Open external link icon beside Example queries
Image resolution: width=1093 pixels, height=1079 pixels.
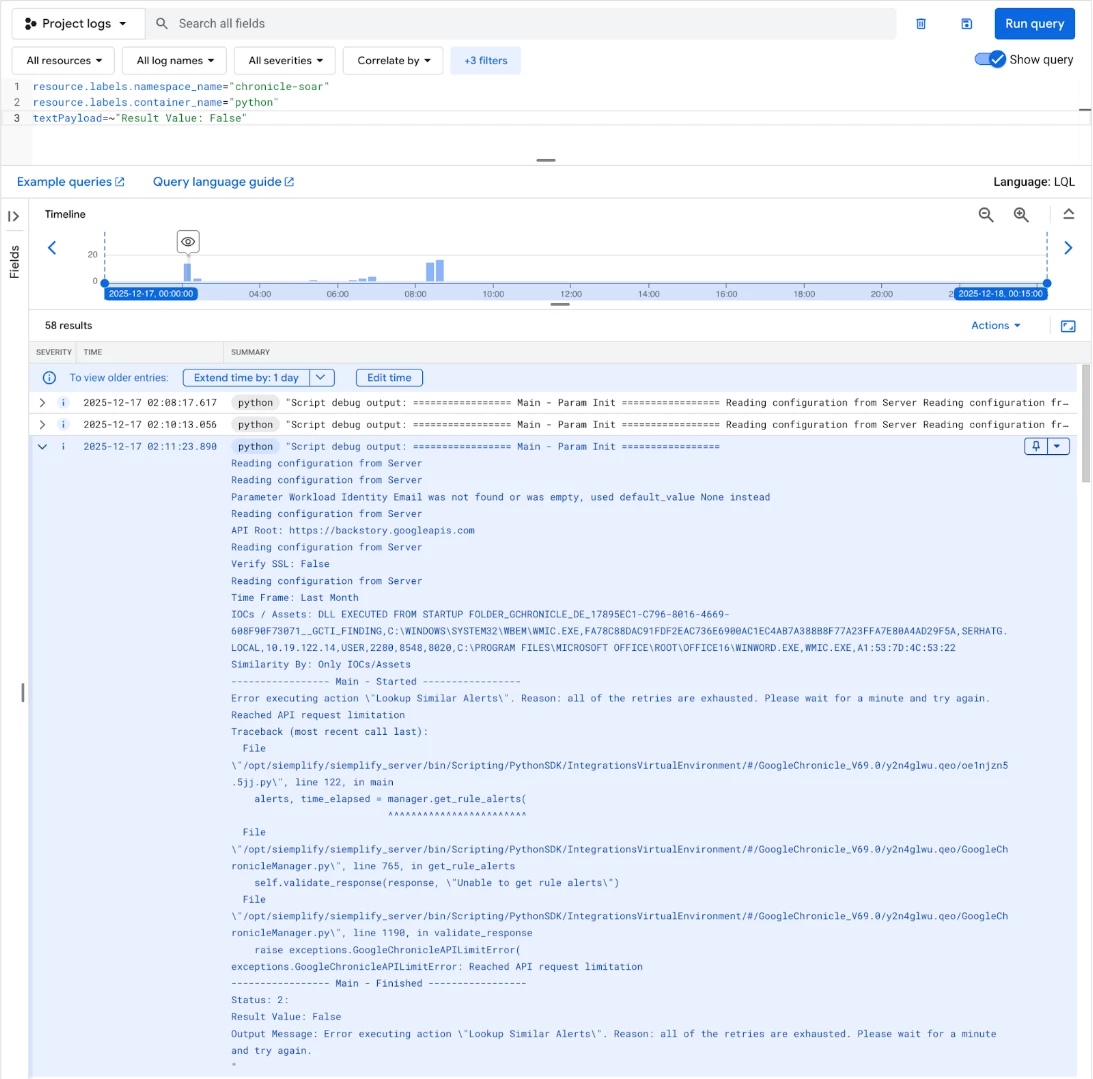tap(120, 182)
